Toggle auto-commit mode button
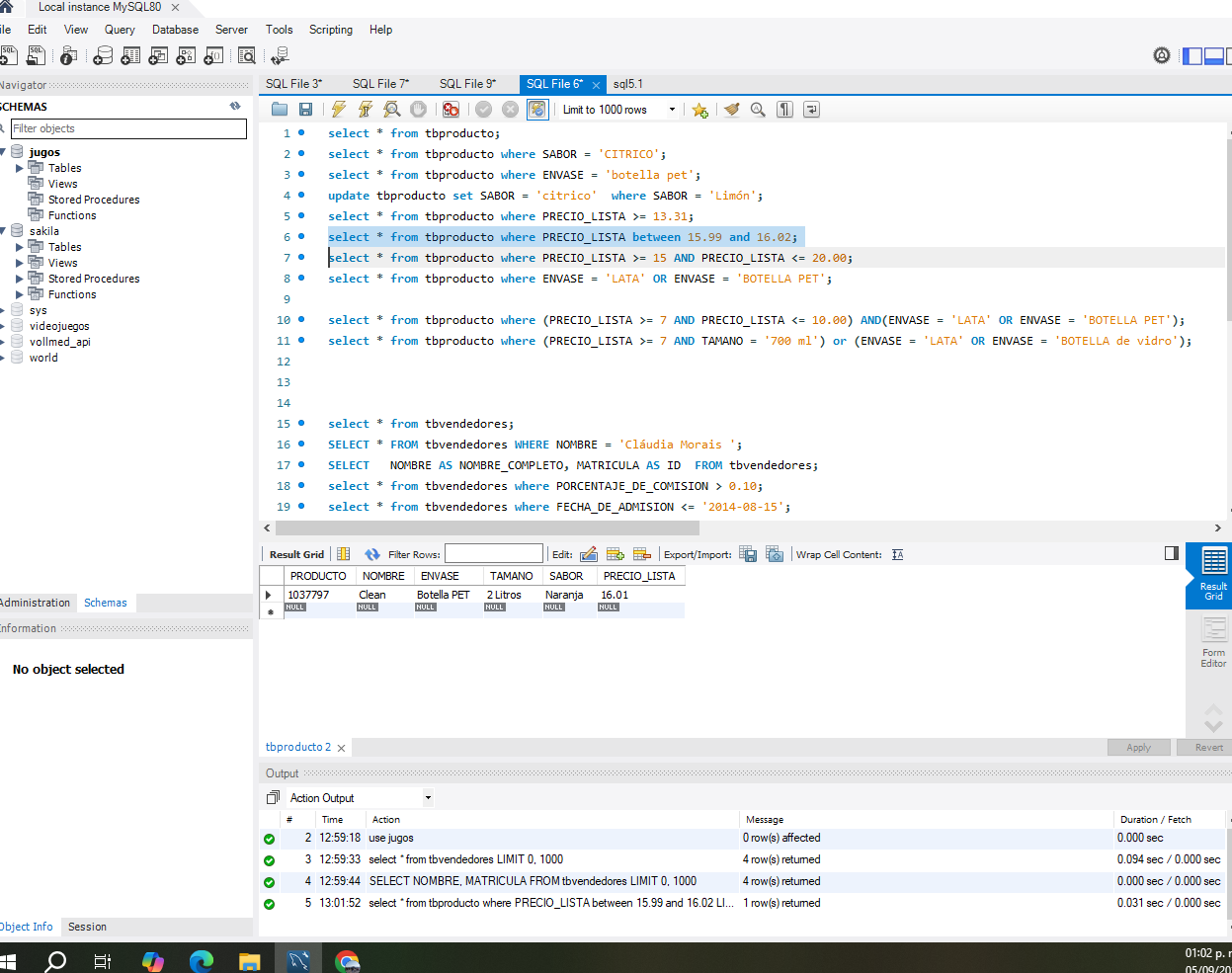 pos(536,110)
